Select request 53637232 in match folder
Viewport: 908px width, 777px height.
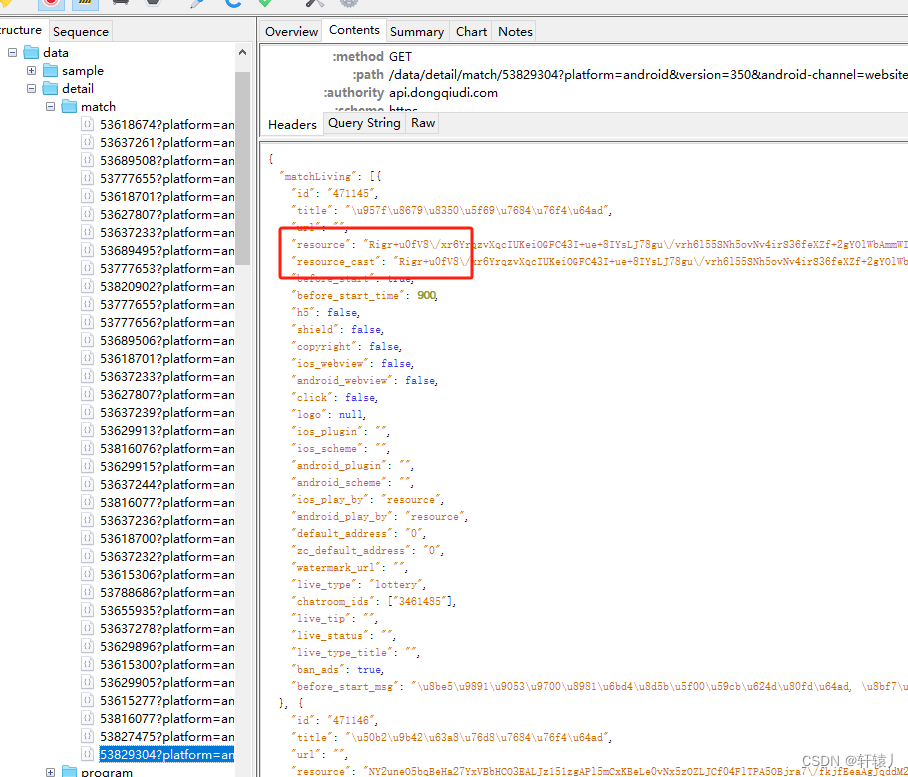click(167, 556)
